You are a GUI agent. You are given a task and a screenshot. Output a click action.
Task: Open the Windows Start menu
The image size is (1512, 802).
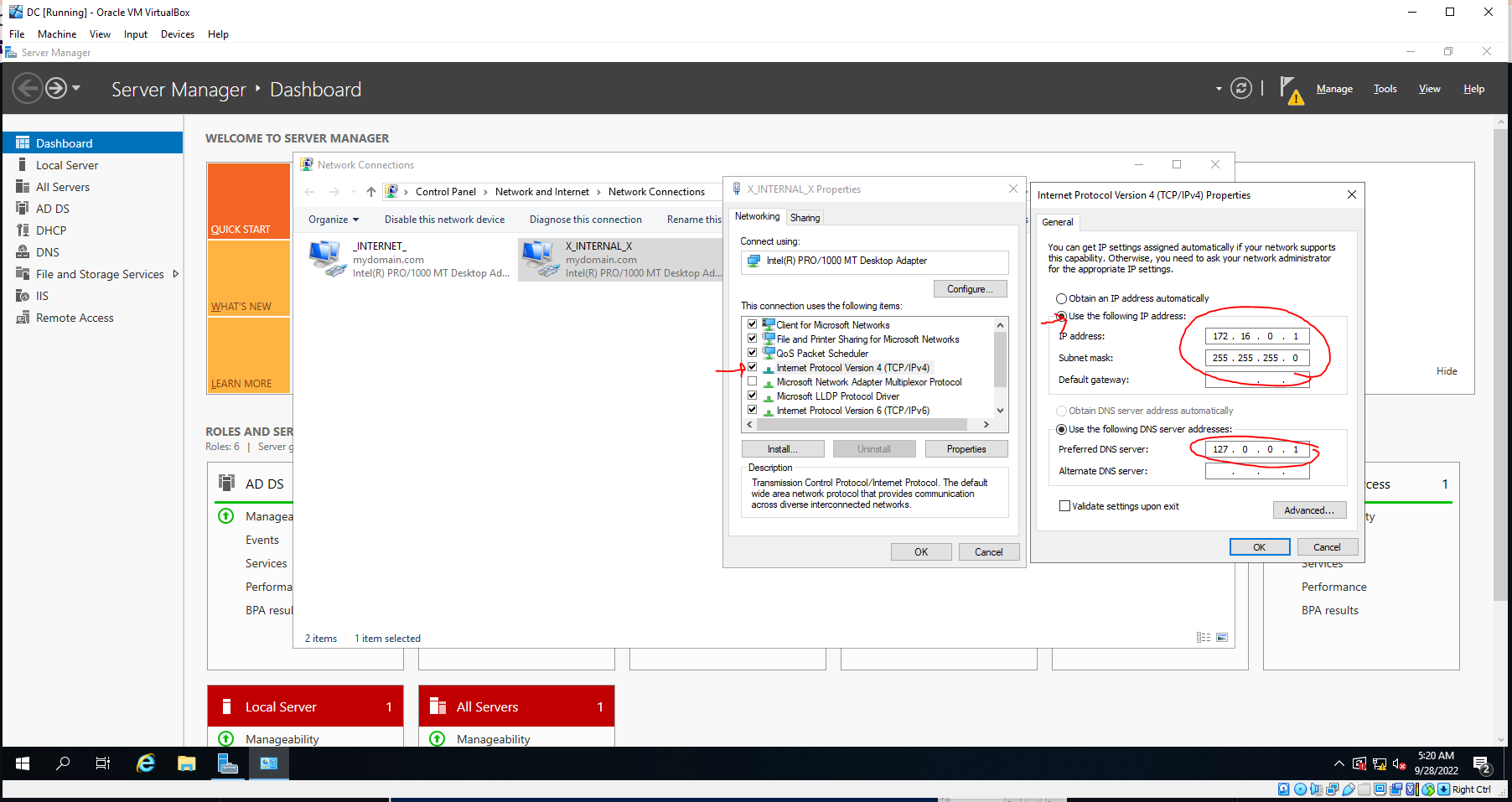click(x=23, y=763)
